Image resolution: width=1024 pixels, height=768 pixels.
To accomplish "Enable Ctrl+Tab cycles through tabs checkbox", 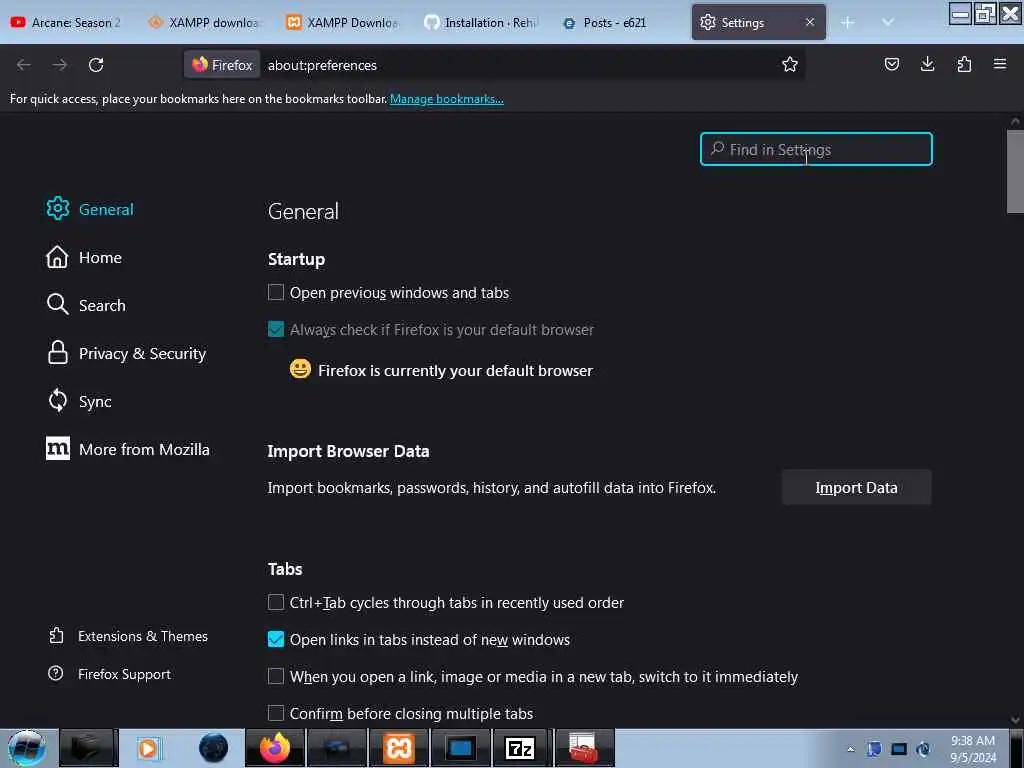I will coord(276,602).
